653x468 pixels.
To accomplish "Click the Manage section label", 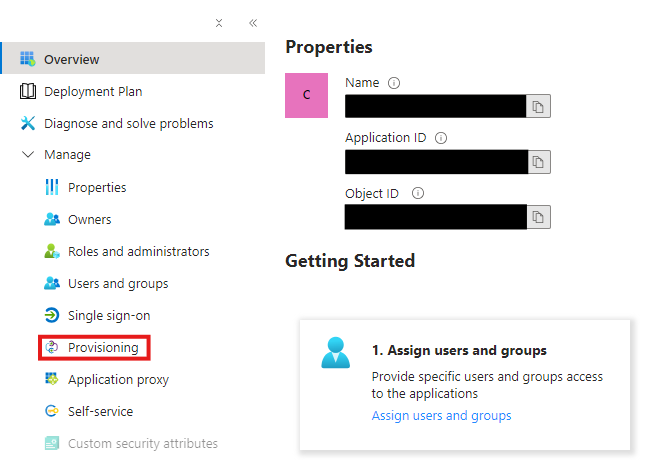I will coord(67,154).
